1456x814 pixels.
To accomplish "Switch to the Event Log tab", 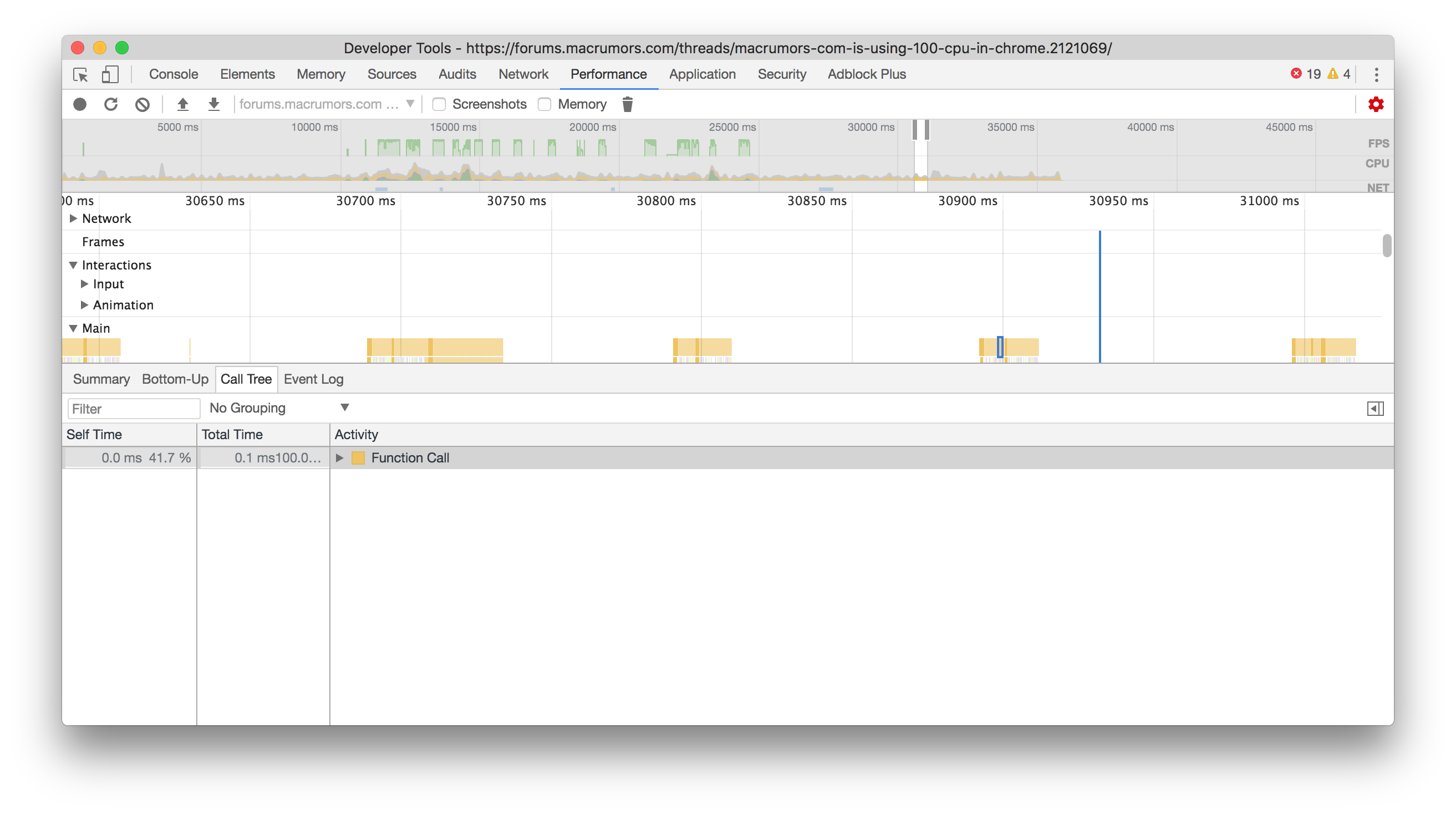I will coord(313,379).
